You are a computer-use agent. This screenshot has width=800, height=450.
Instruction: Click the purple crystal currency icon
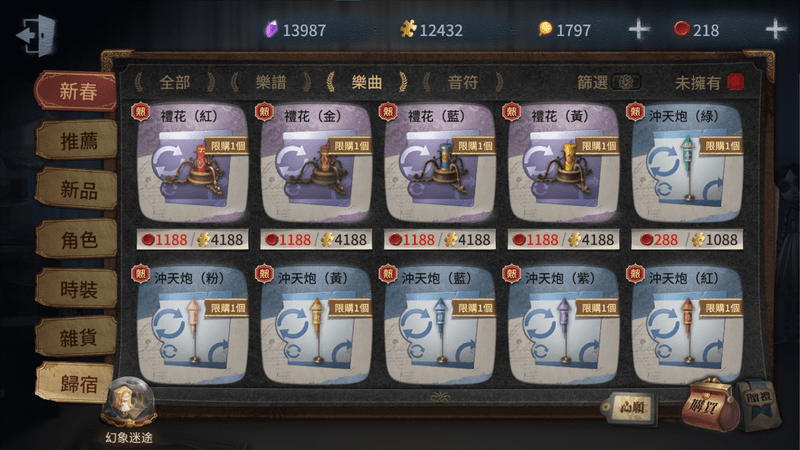[272, 29]
